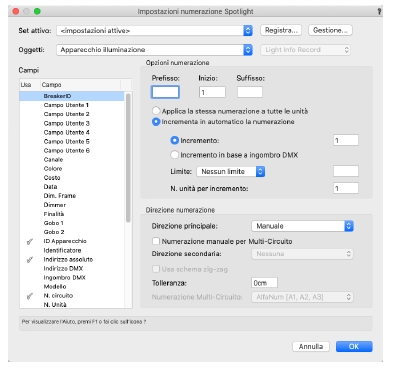Select the Identificatore field row
The image size is (397, 370).
pyautogui.click(x=72, y=250)
